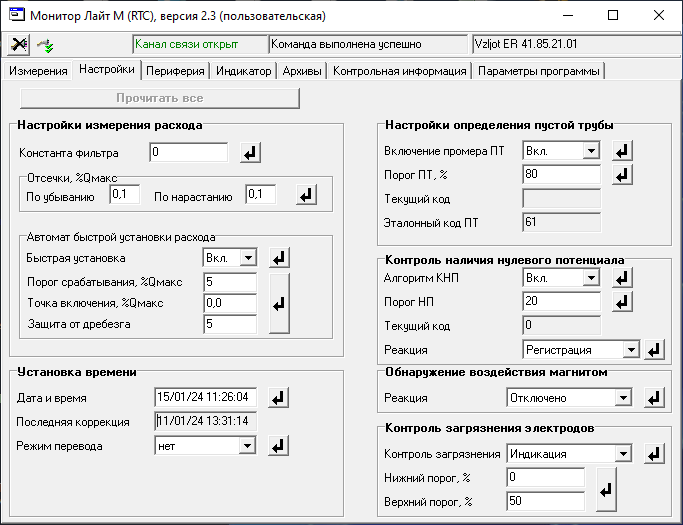Click the Прочитать все button
Image resolution: width=683 pixels, height=525 pixels.
(160, 98)
